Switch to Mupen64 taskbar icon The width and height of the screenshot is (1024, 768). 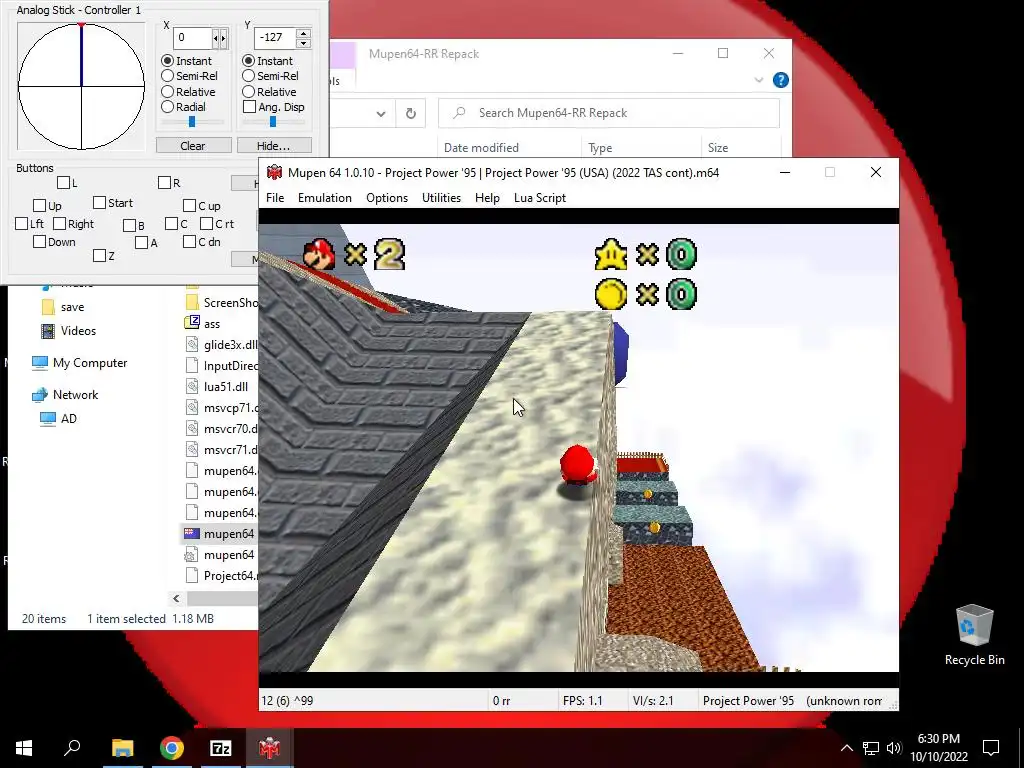click(269, 748)
